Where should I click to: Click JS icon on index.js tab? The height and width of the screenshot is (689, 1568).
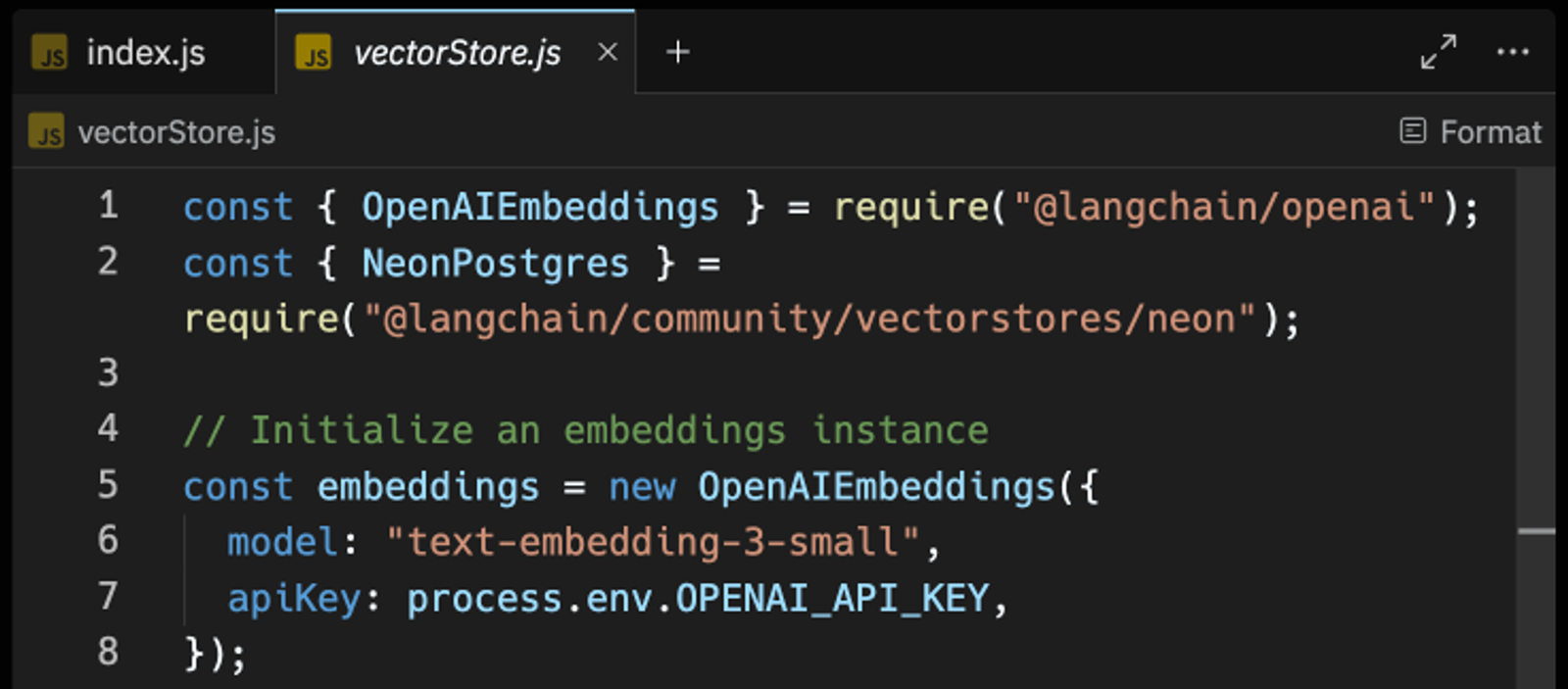point(50,52)
